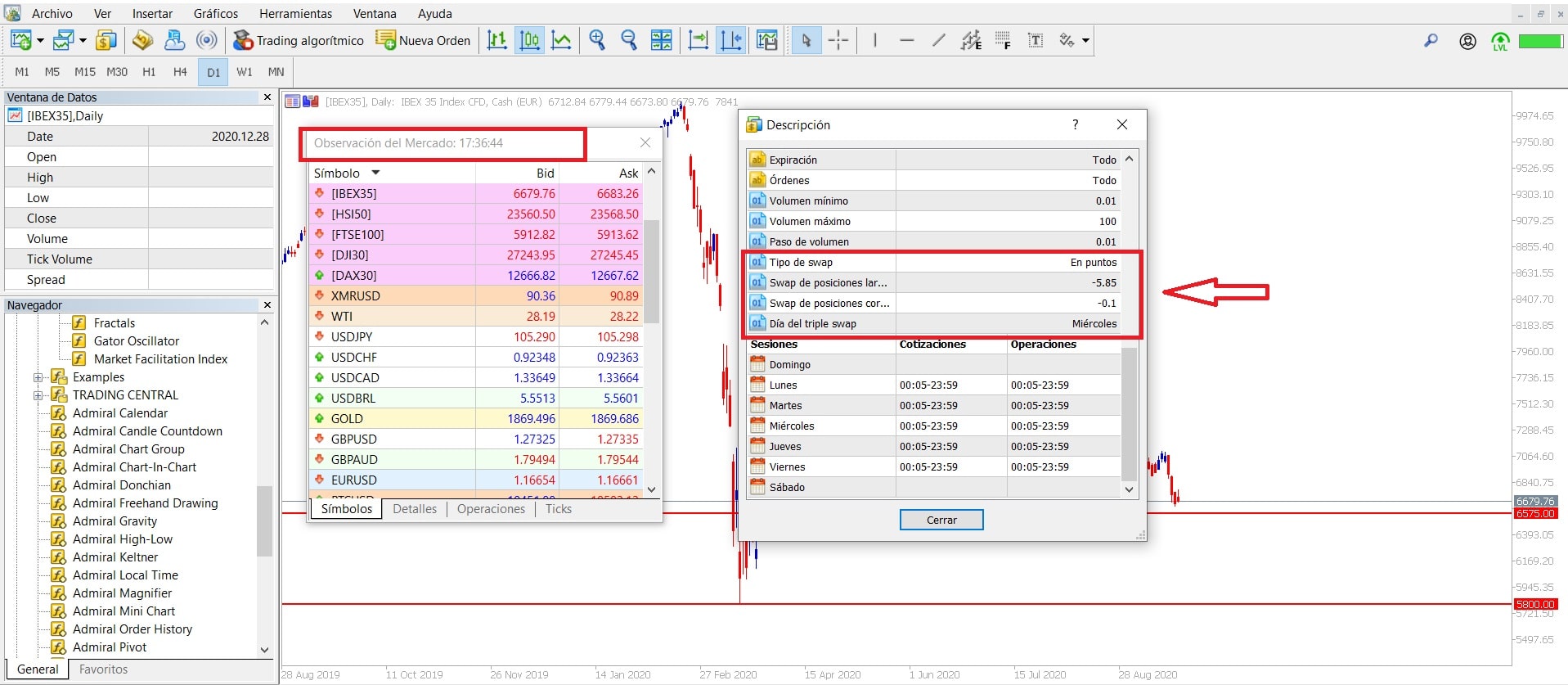Select Gator Oscillator in Navigator
Image resolution: width=1568 pixels, height=685 pixels.
pyautogui.click(x=137, y=341)
